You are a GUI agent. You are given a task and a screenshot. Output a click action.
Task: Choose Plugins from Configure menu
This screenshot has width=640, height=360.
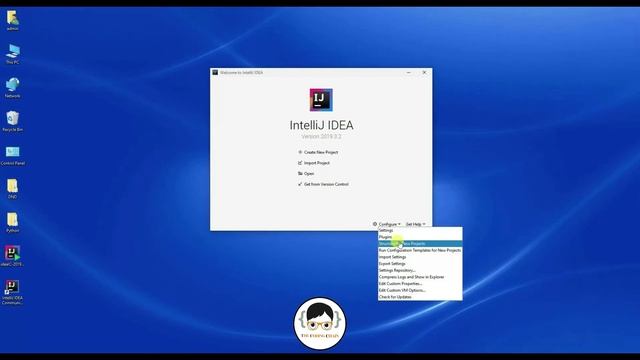click(420, 237)
